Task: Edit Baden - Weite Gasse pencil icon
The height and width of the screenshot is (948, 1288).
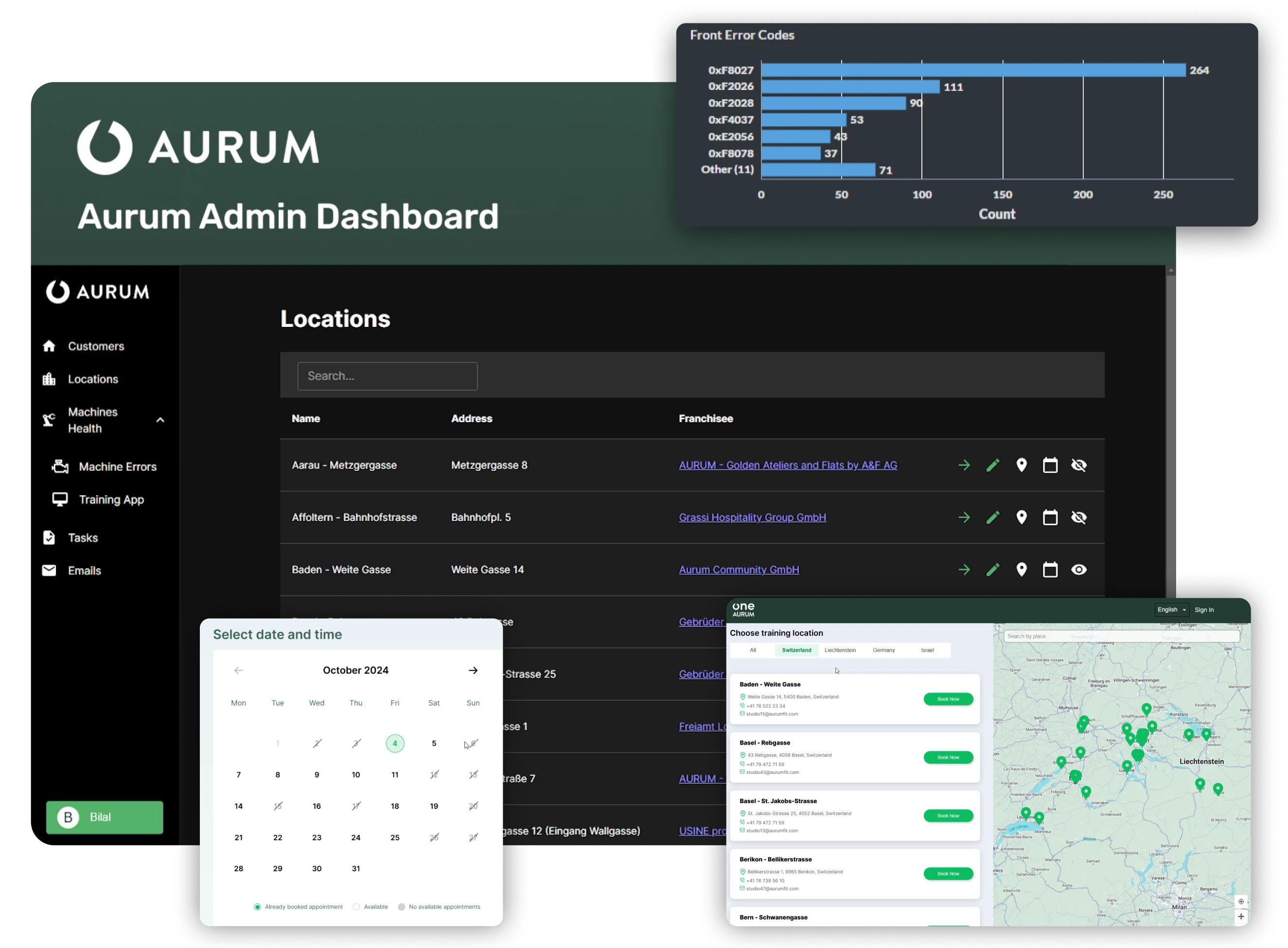Action: tap(993, 570)
